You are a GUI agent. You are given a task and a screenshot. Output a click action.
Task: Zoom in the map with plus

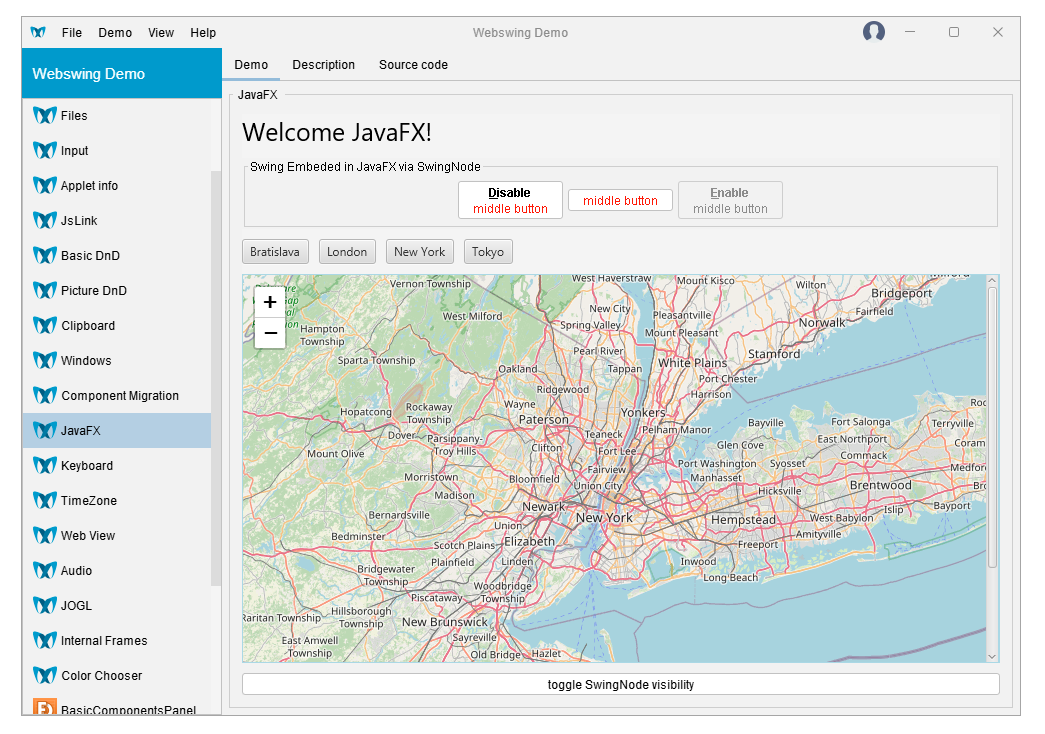pyautogui.click(x=270, y=302)
